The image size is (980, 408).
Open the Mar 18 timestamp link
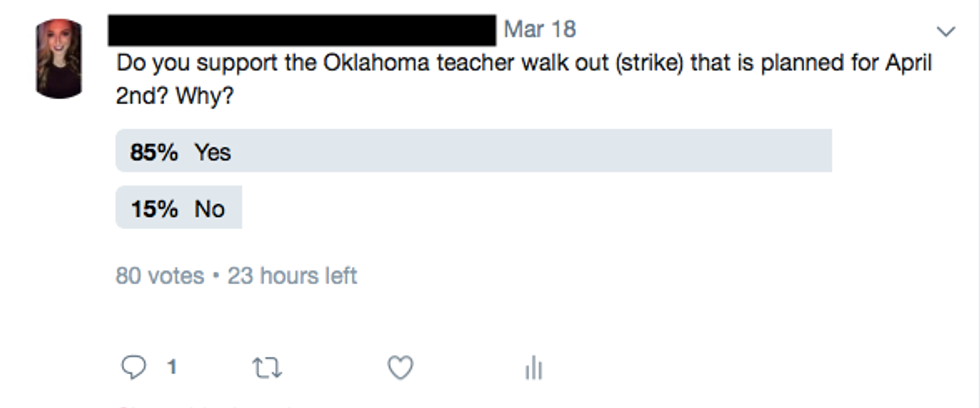[540, 29]
